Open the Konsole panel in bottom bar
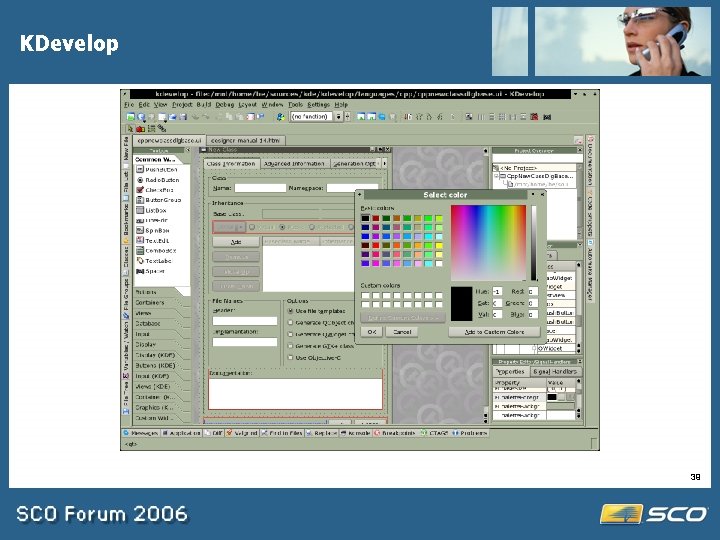The height and width of the screenshot is (540, 720). [356, 433]
